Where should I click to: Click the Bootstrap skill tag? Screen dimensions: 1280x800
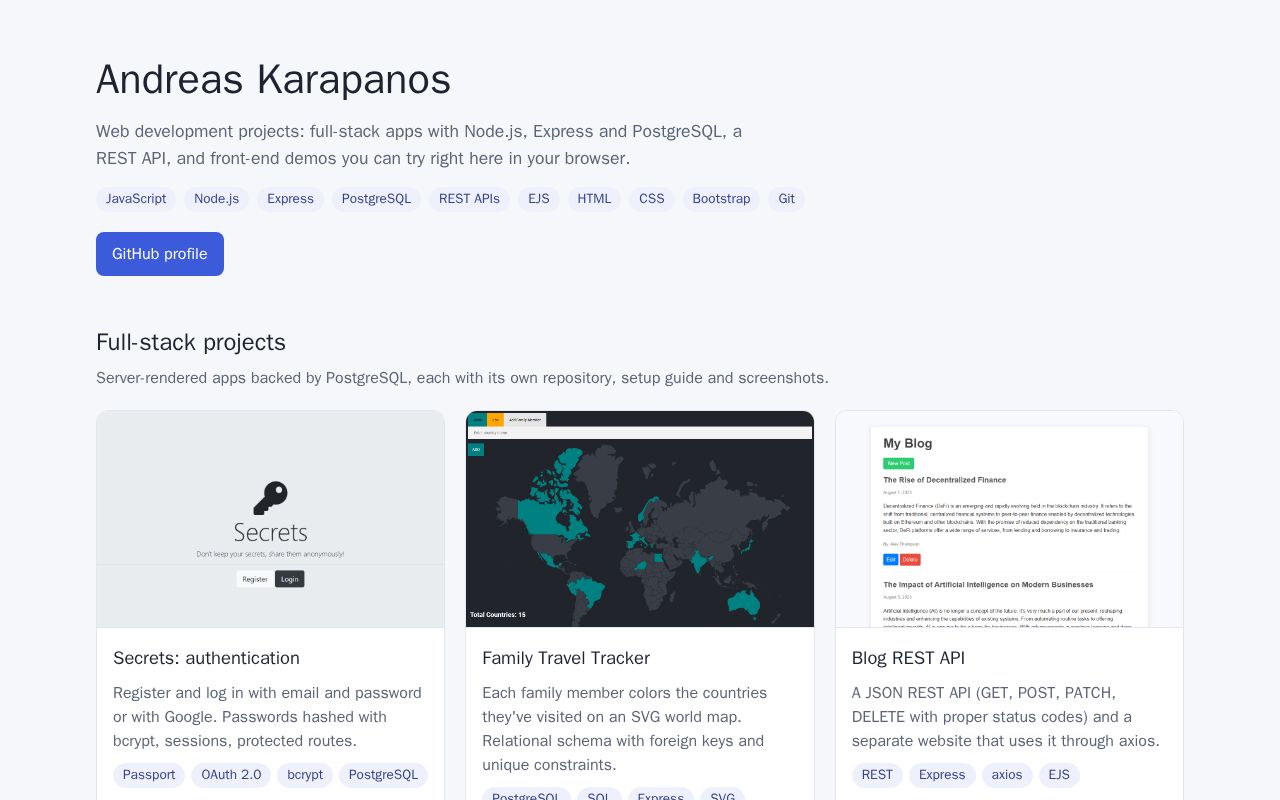pyautogui.click(x=721, y=199)
